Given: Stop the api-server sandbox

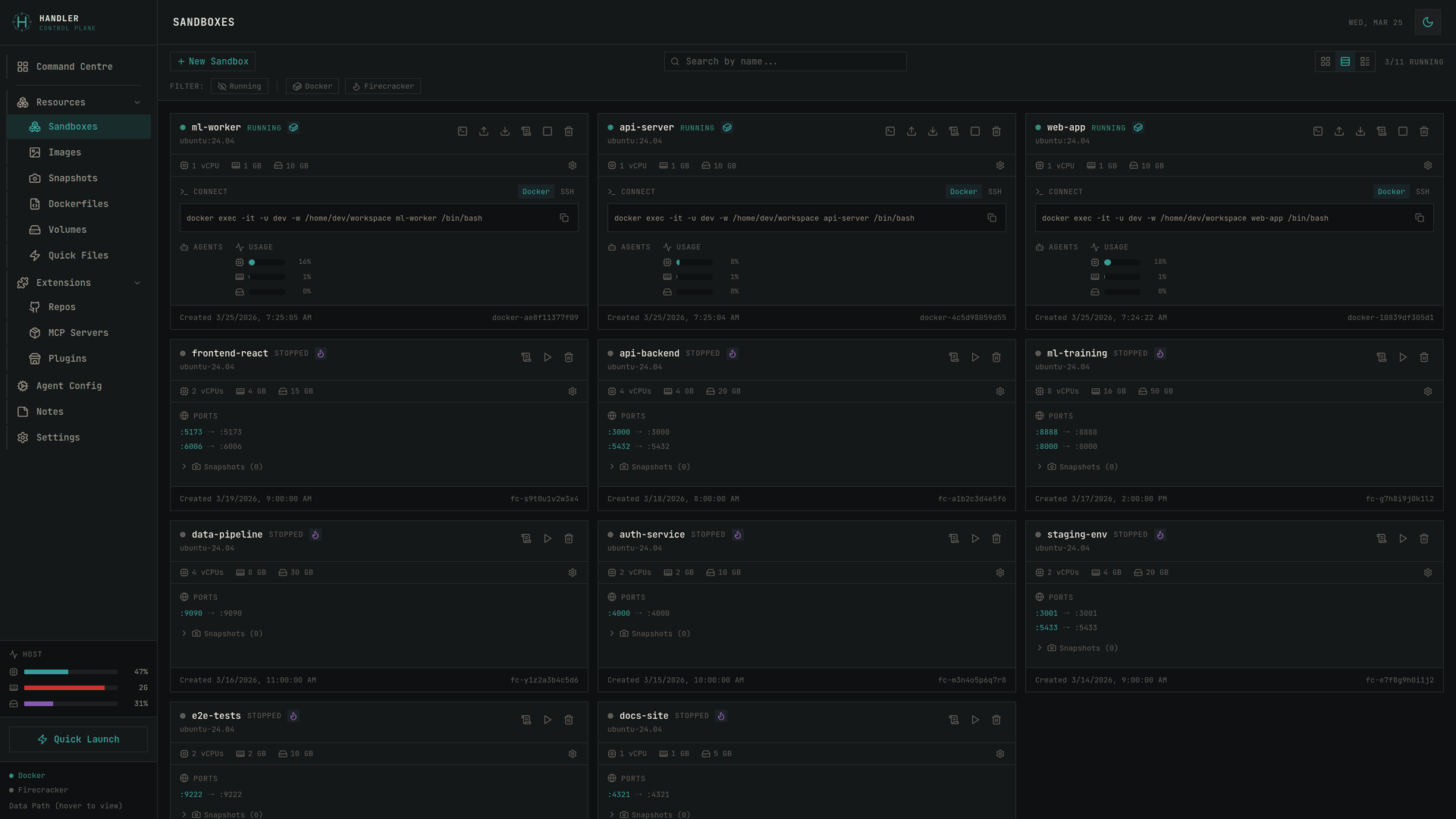Looking at the screenshot, I should (x=975, y=131).
